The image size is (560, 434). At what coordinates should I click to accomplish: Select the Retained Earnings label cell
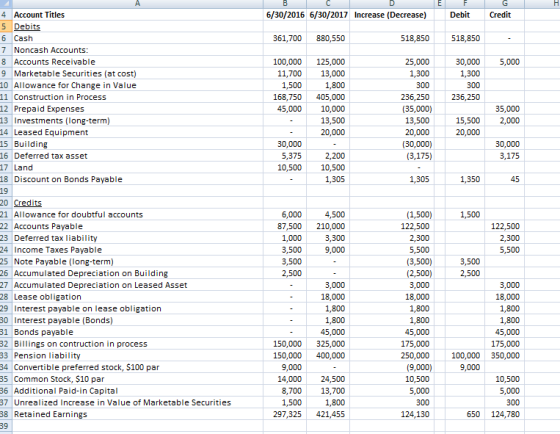(x=138, y=414)
